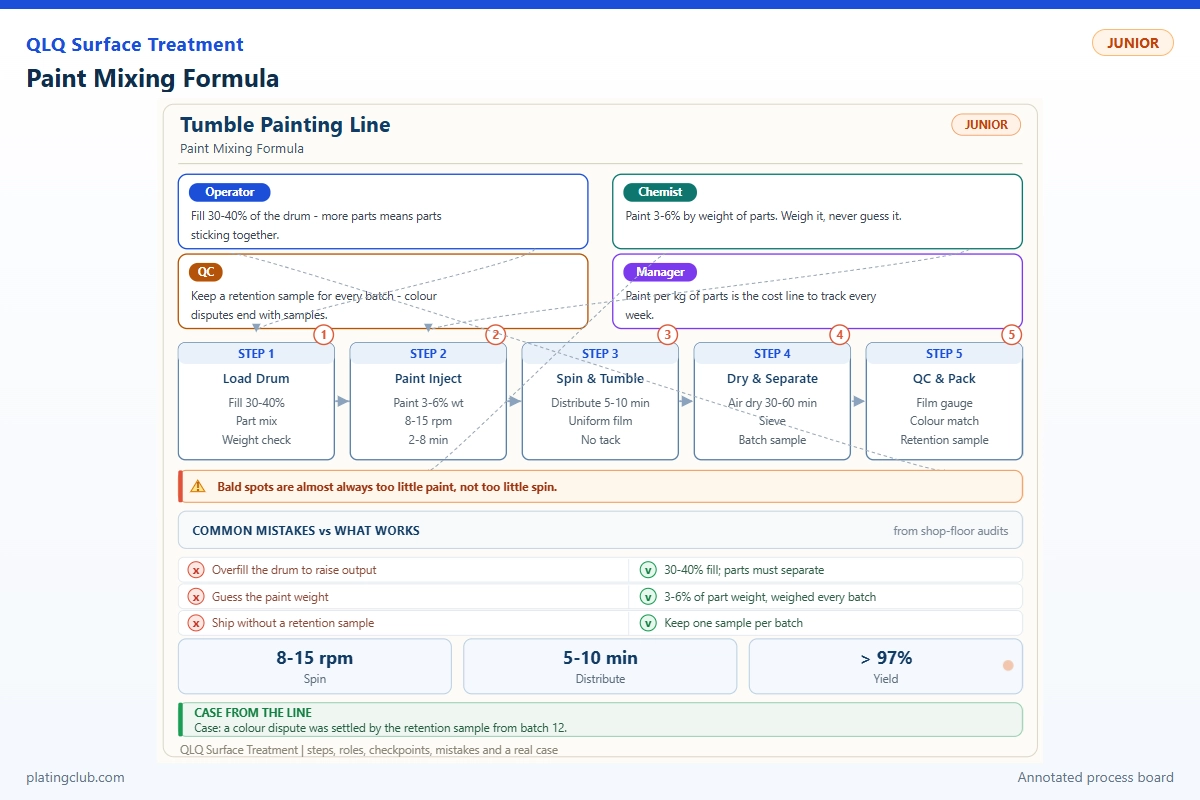Select the Operator role tag
This screenshot has width=1200, height=800.
[x=230, y=192]
